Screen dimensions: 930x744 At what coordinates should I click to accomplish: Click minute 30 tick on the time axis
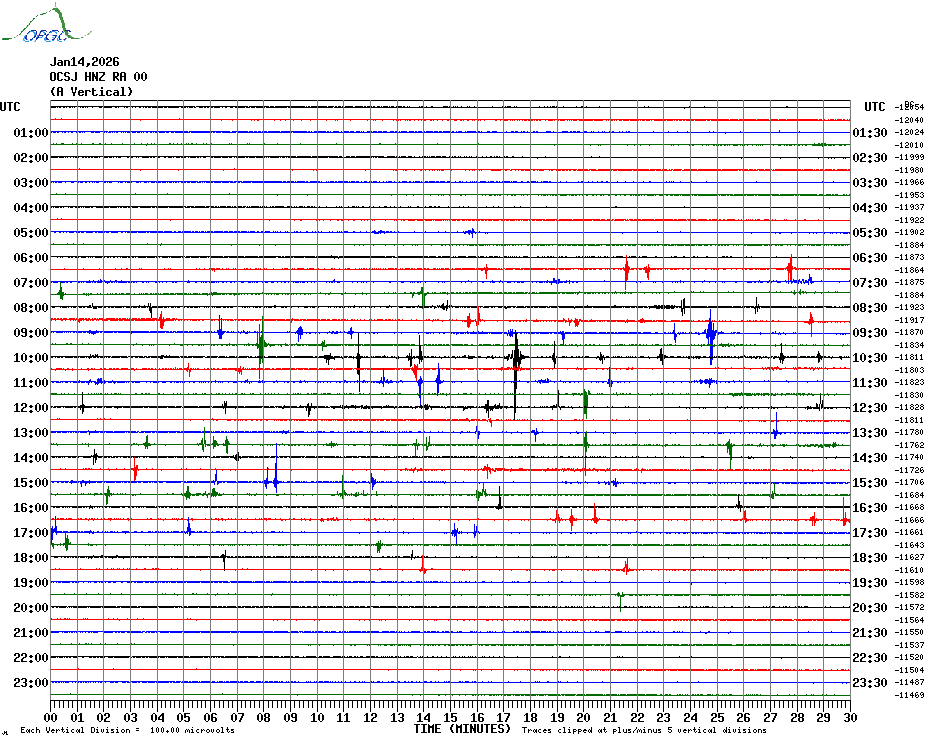pyautogui.click(x=849, y=717)
